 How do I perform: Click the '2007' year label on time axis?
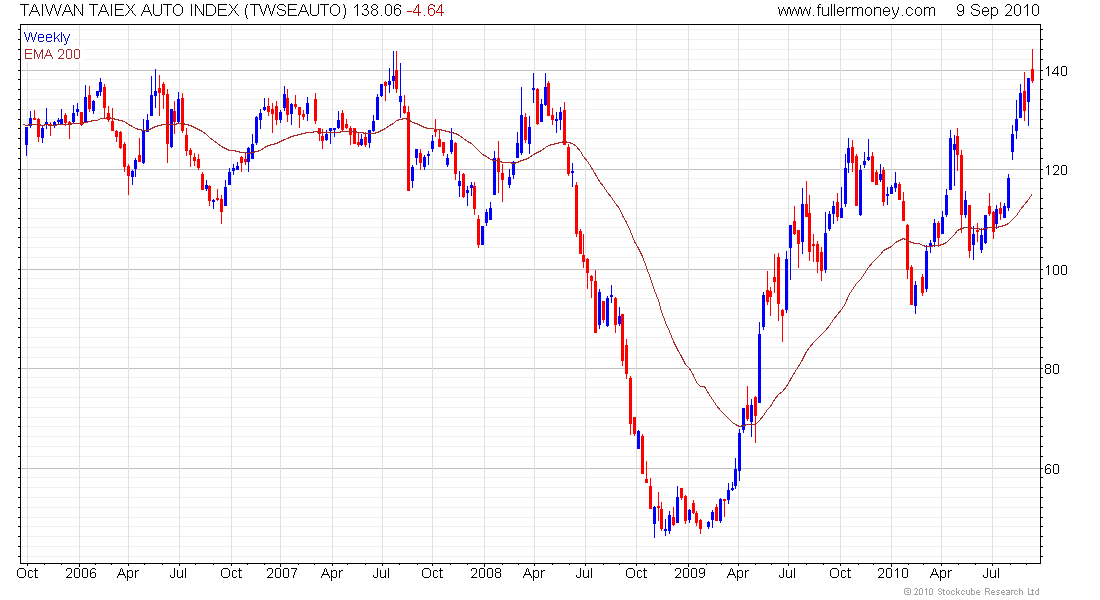tap(282, 573)
